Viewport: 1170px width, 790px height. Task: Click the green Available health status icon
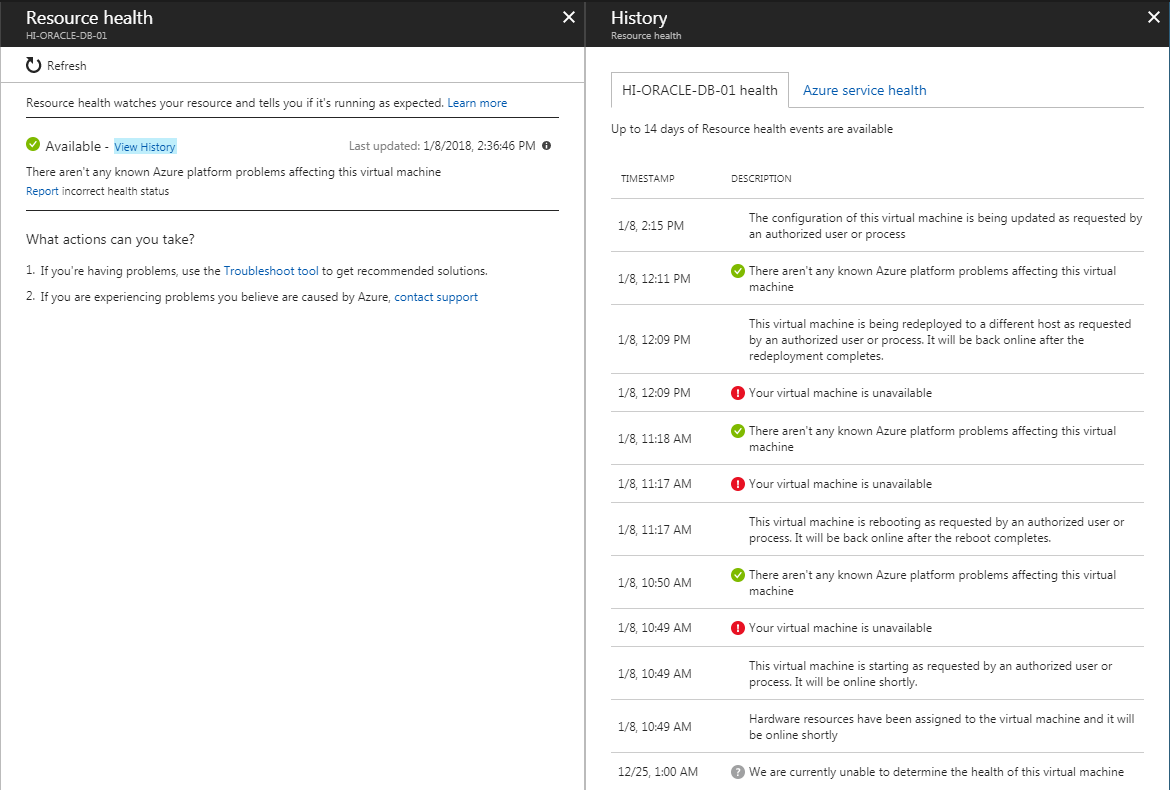33,144
